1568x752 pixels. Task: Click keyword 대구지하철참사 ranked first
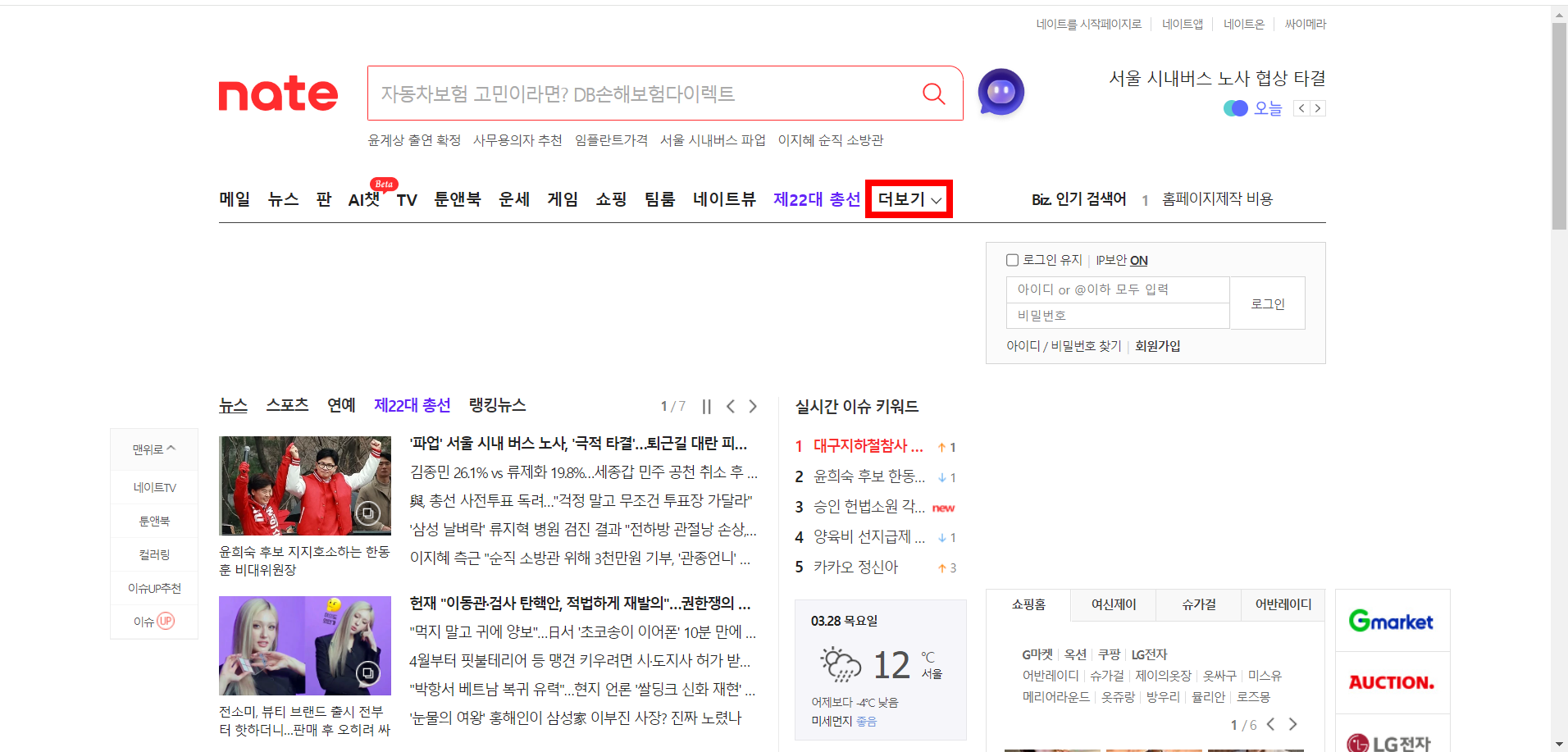coord(868,446)
